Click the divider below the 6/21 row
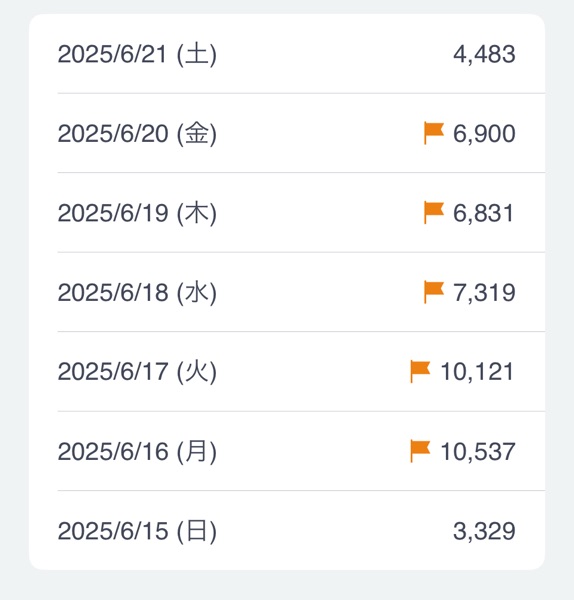 coord(301,93)
